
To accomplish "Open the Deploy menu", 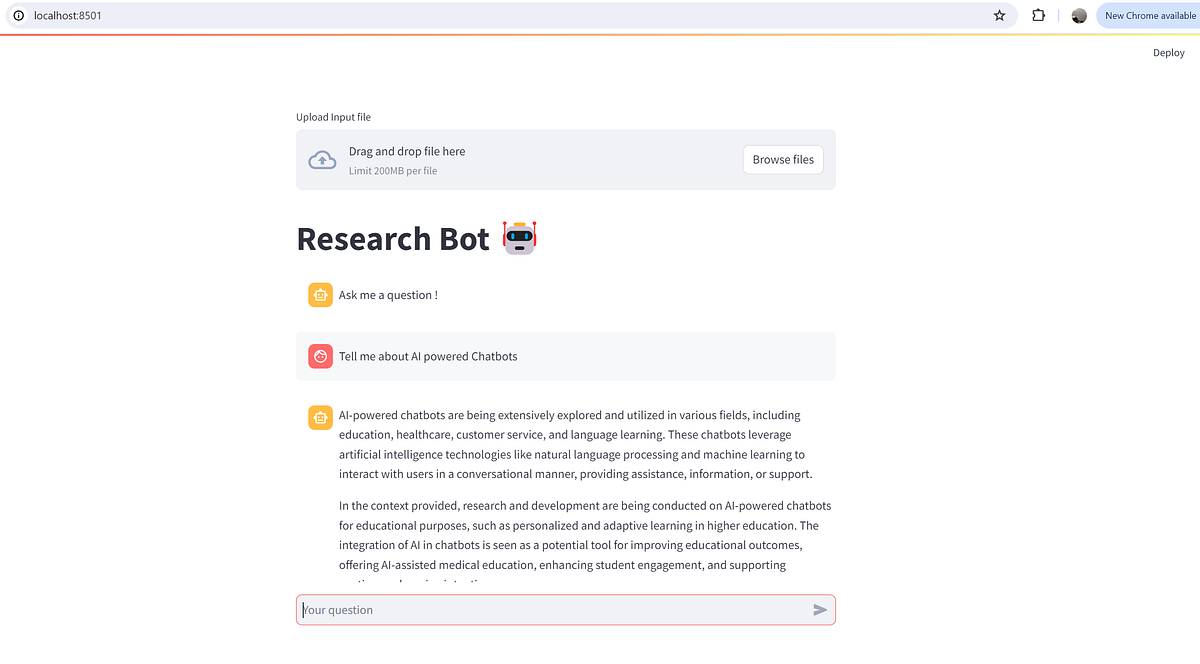I will click(x=1168, y=52).
